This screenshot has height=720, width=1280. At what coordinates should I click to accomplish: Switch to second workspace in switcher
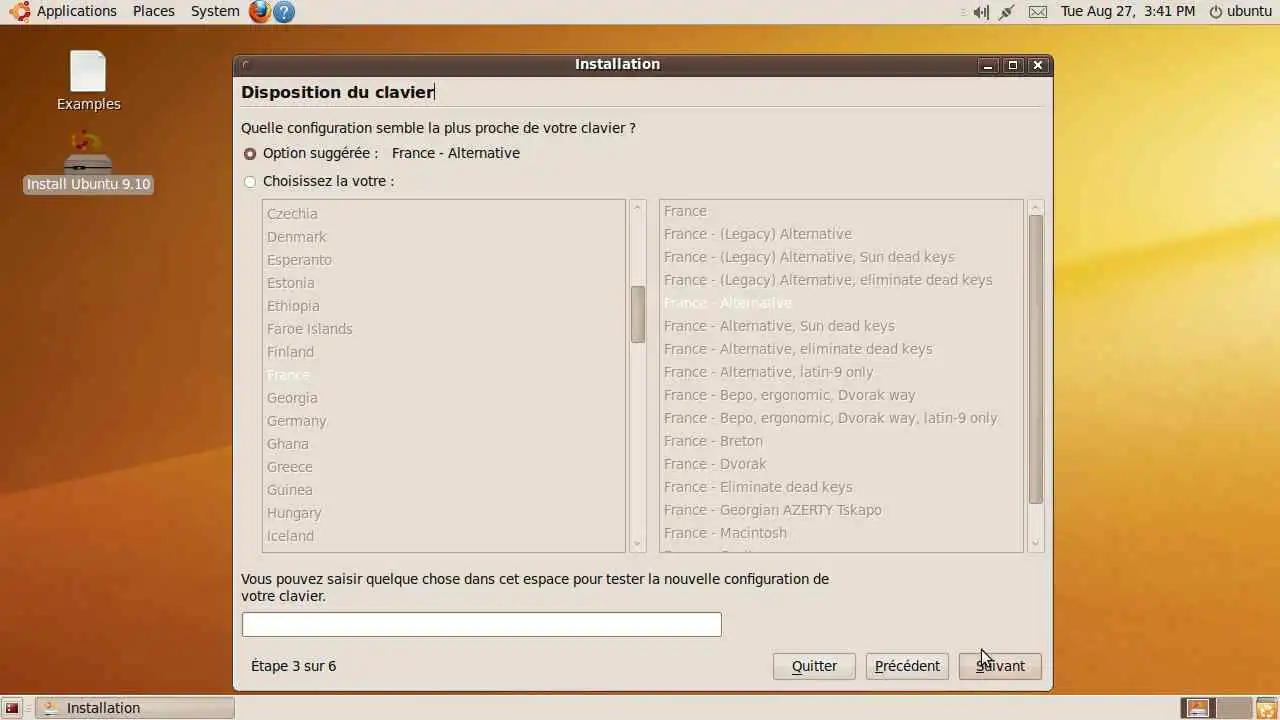point(1234,708)
